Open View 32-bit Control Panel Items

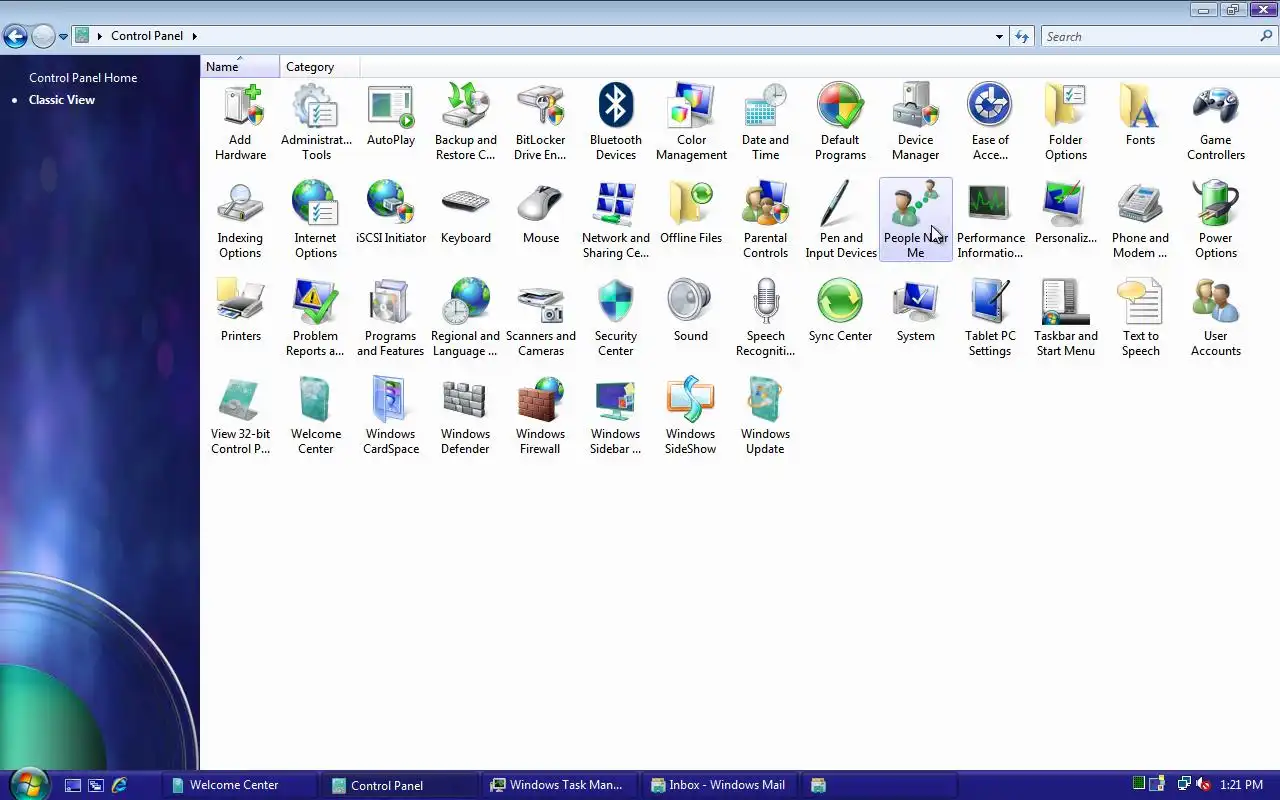tap(240, 417)
